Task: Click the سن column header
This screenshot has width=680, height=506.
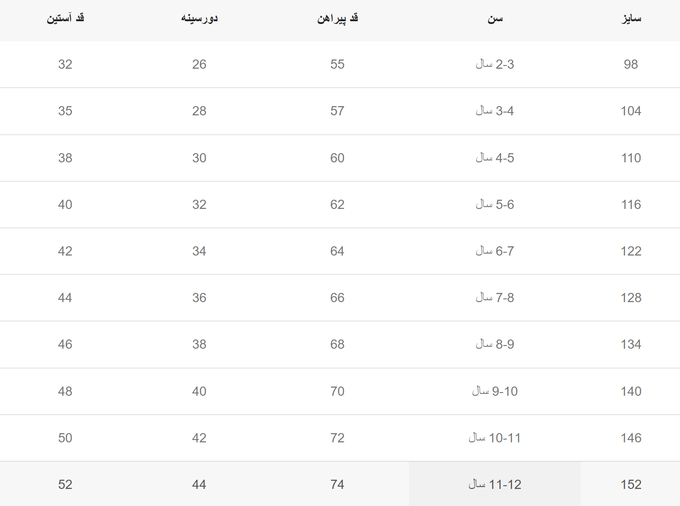Action: tap(494, 19)
